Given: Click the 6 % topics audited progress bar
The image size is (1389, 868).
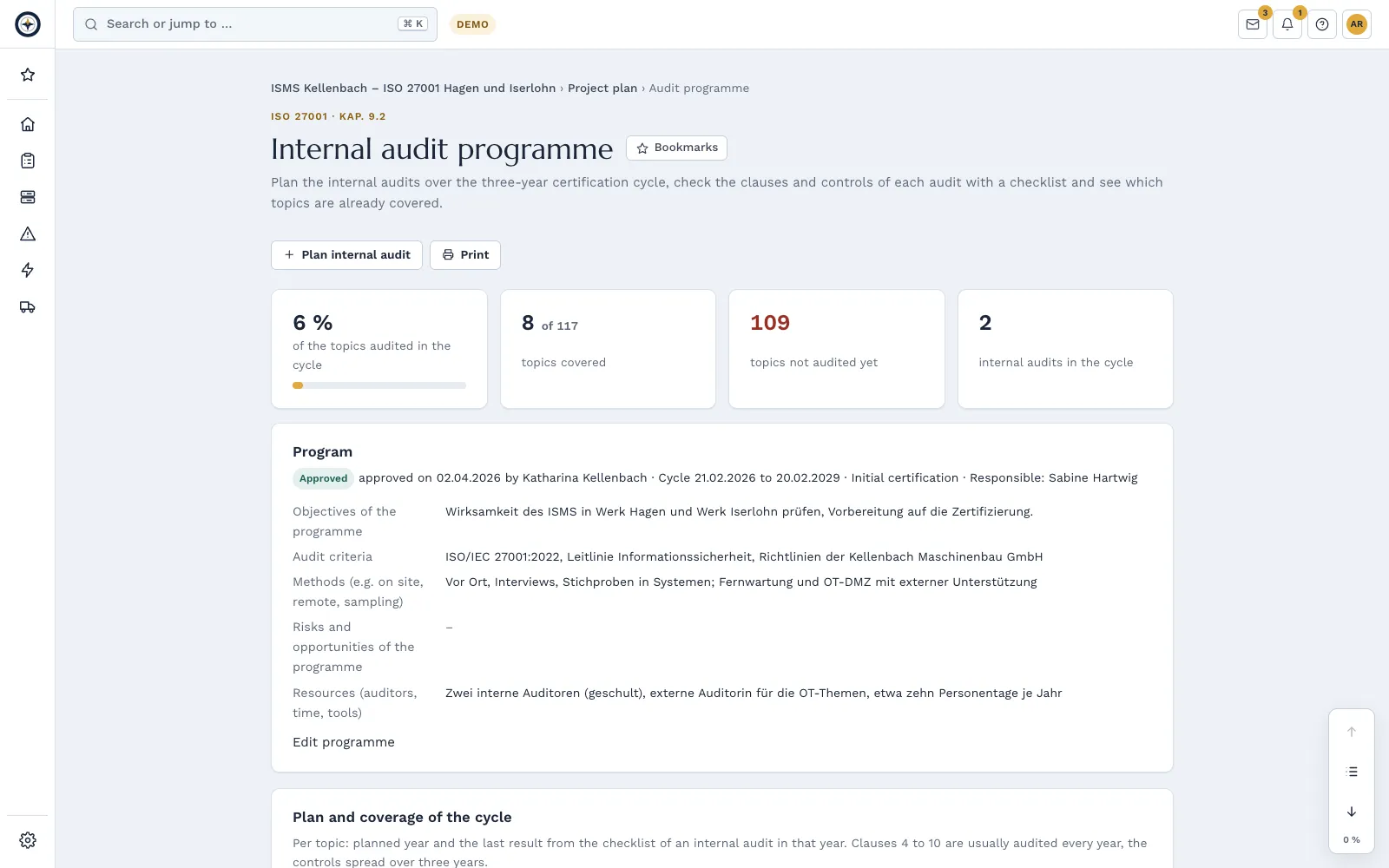Looking at the screenshot, I should coord(379,385).
